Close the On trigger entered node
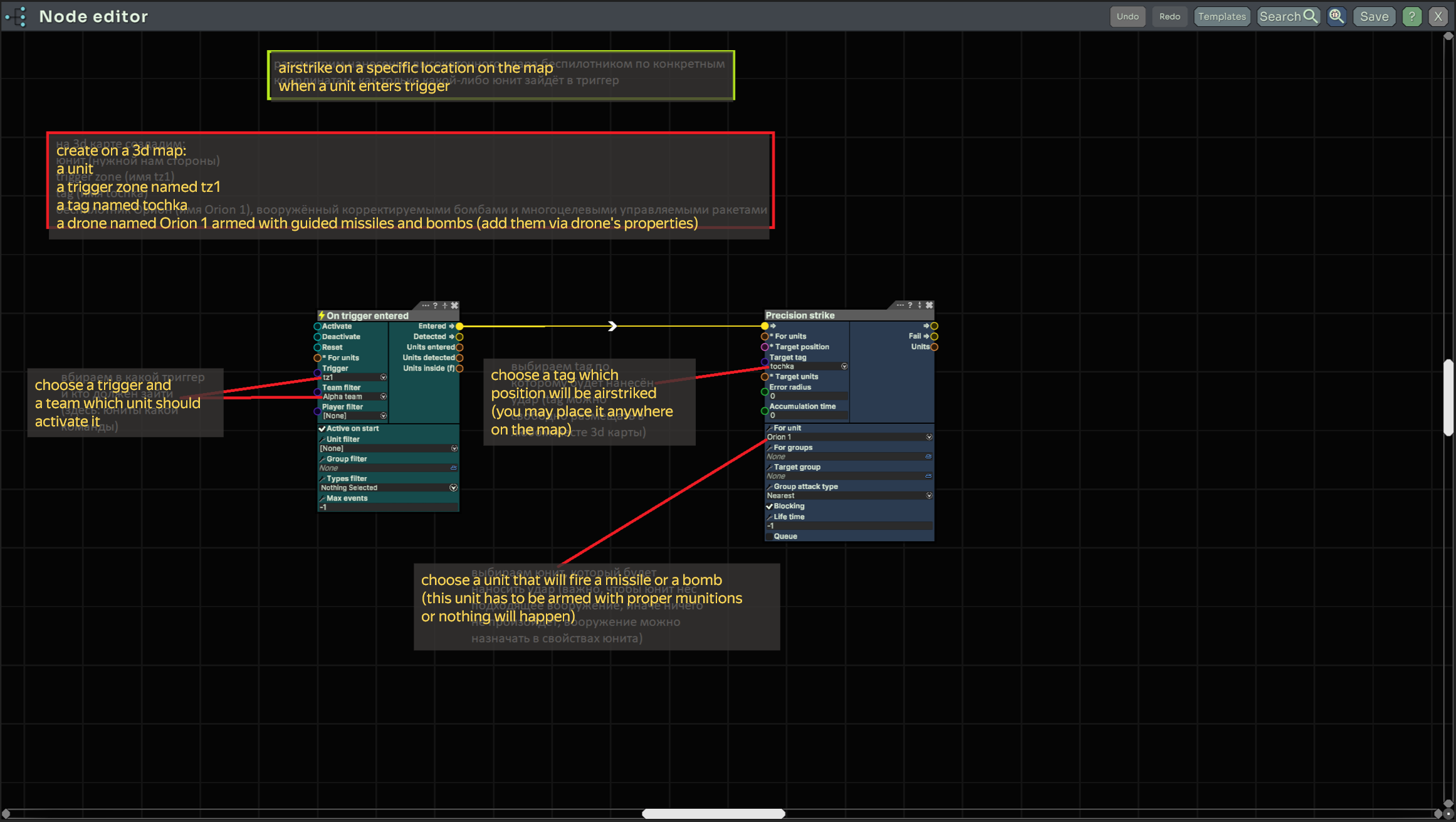Viewport: 1456px width, 822px height. coord(455,305)
